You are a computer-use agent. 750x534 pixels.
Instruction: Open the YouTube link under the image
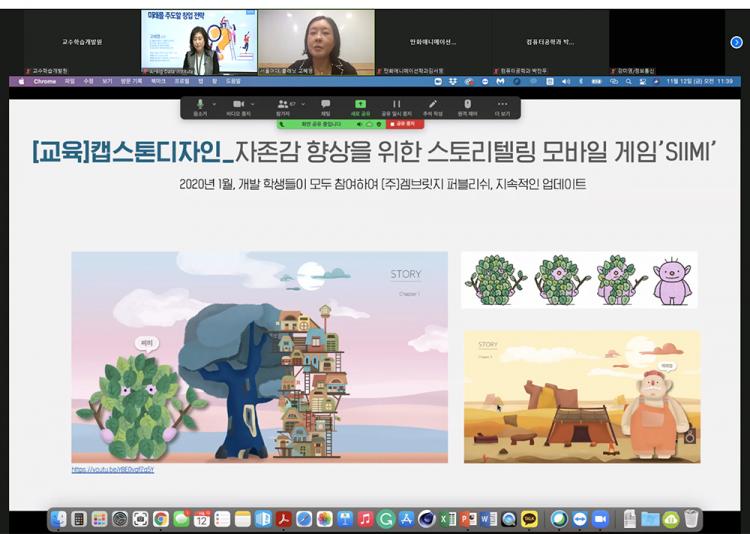112,469
